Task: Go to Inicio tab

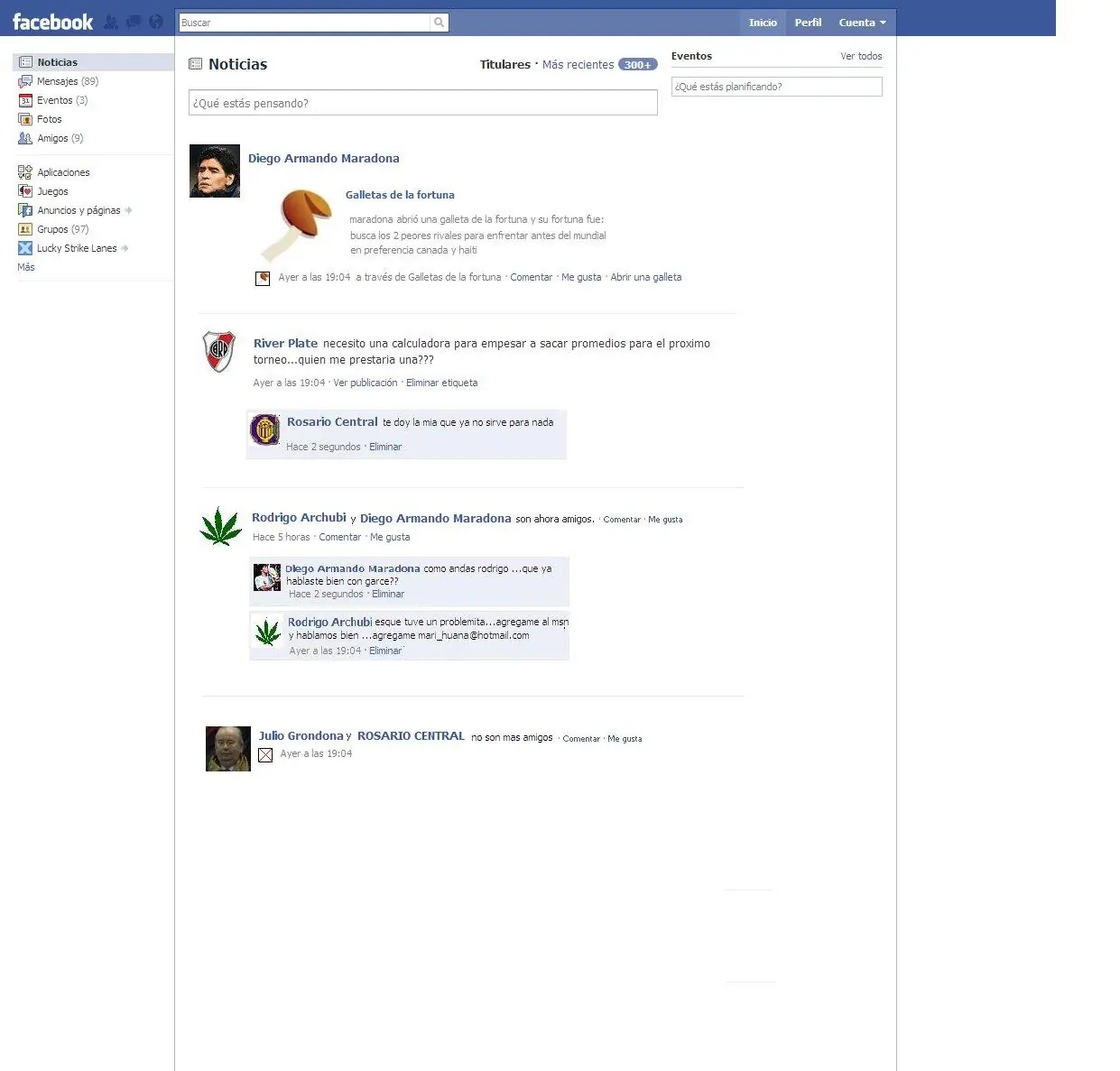Action: [x=763, y=23]
